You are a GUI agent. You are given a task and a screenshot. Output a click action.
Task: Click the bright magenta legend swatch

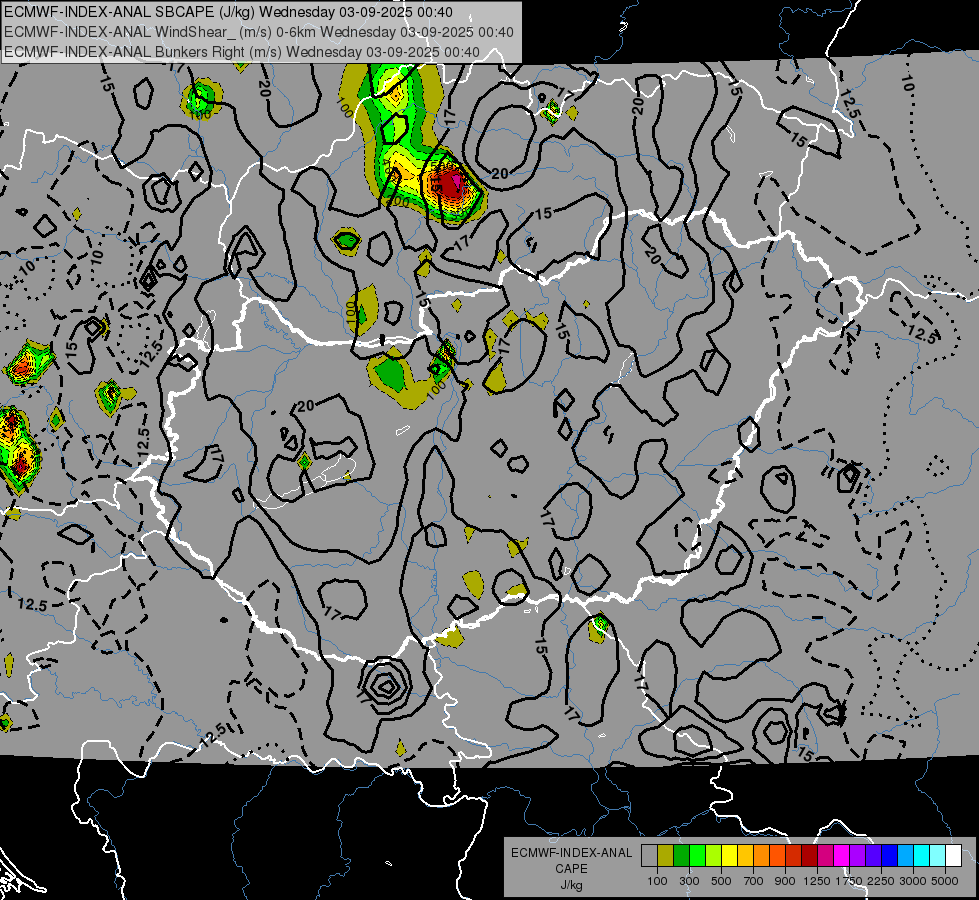842,855
